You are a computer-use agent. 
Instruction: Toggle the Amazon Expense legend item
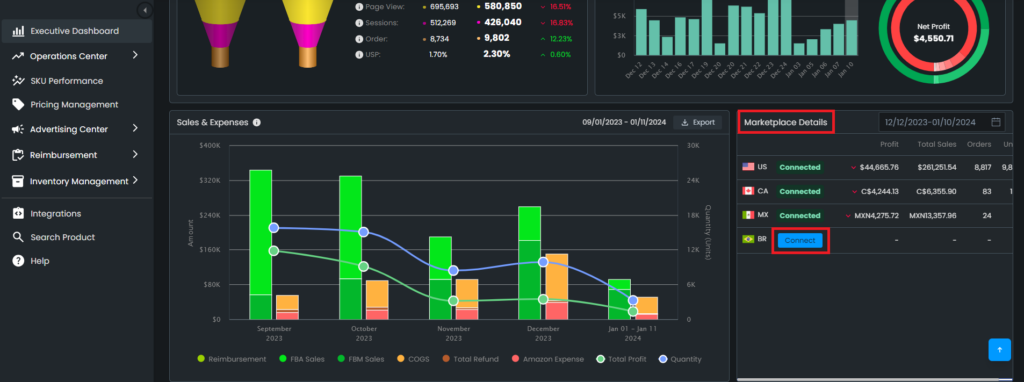tap(548, 359)
